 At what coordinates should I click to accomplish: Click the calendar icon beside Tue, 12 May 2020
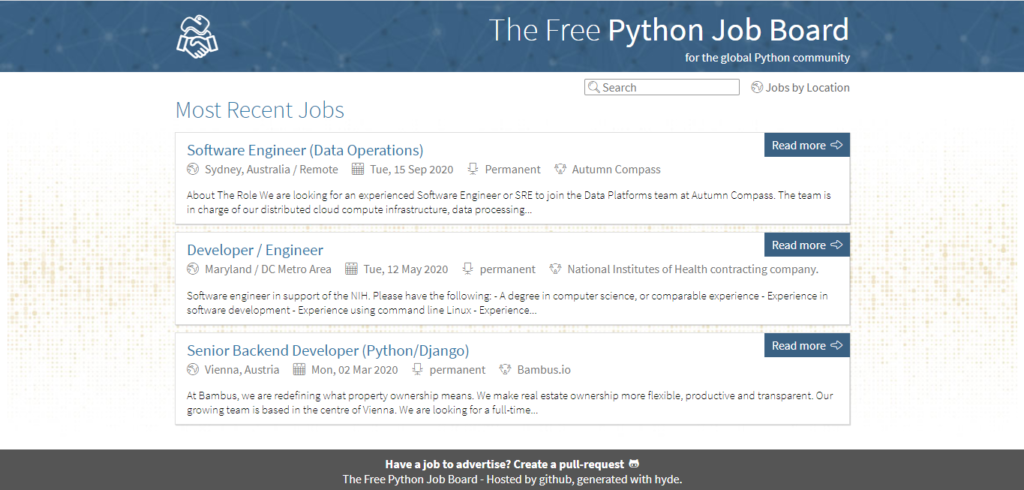pyautogui.click(x=352, y=269)
